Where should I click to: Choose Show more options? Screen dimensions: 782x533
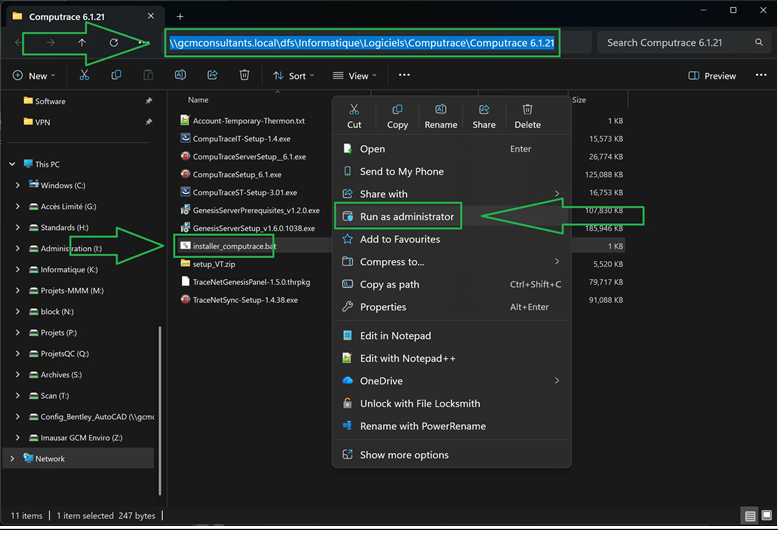point(451,455)
